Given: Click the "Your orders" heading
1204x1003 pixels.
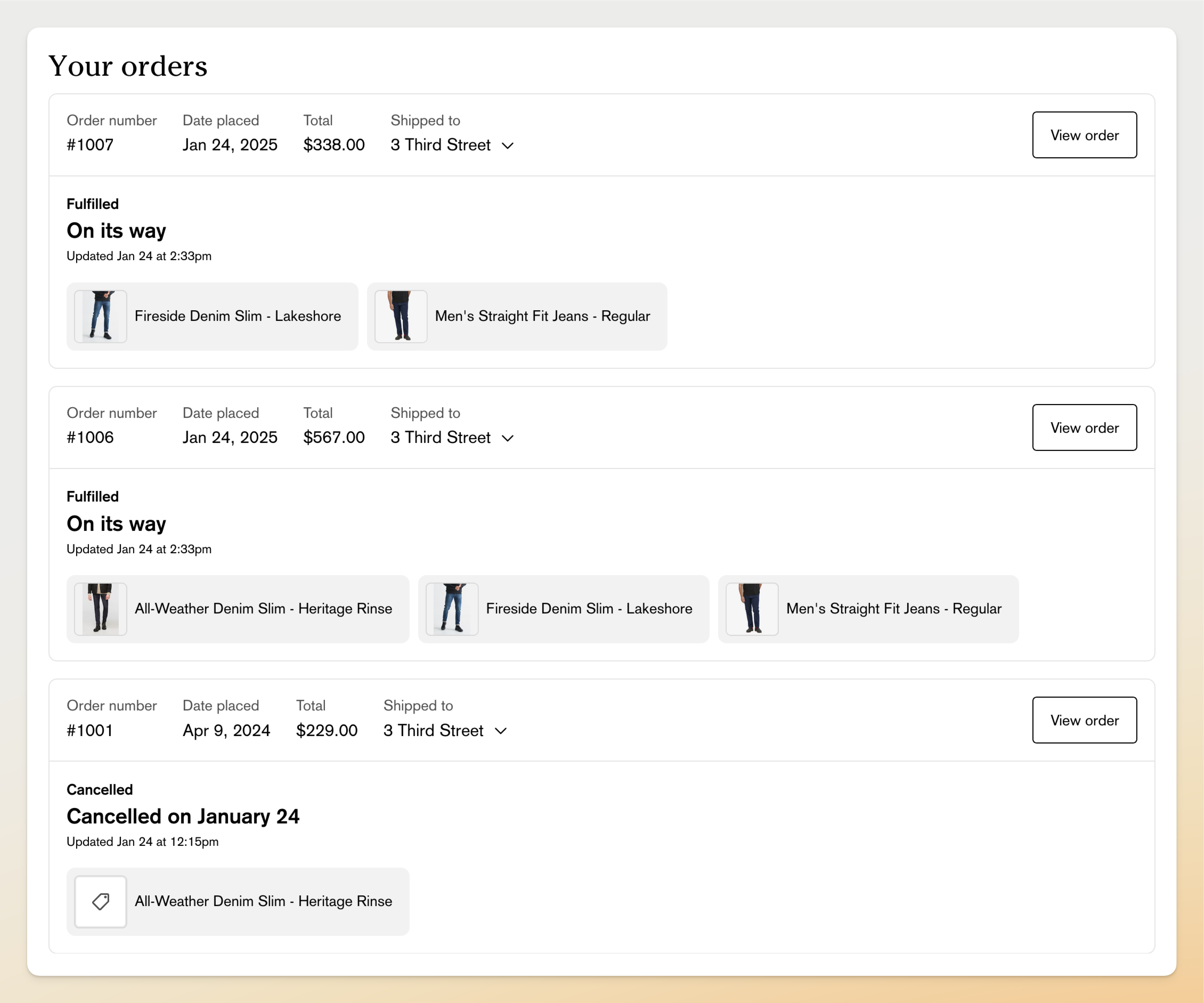Looking at the screenshot, I should pyautogui.click(x=128, y=66).
